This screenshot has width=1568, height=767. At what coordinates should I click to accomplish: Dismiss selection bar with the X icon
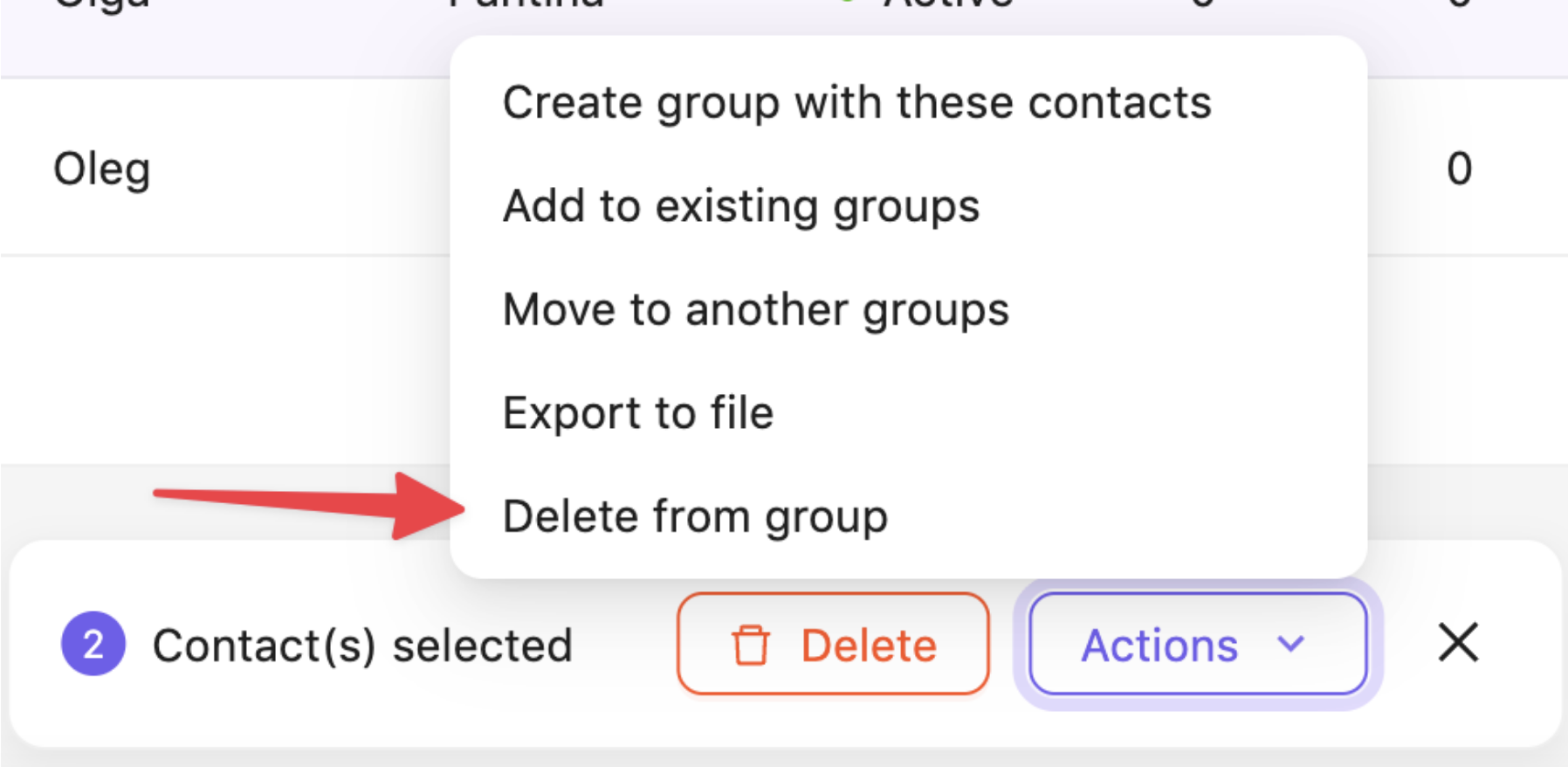(1457, 644)
